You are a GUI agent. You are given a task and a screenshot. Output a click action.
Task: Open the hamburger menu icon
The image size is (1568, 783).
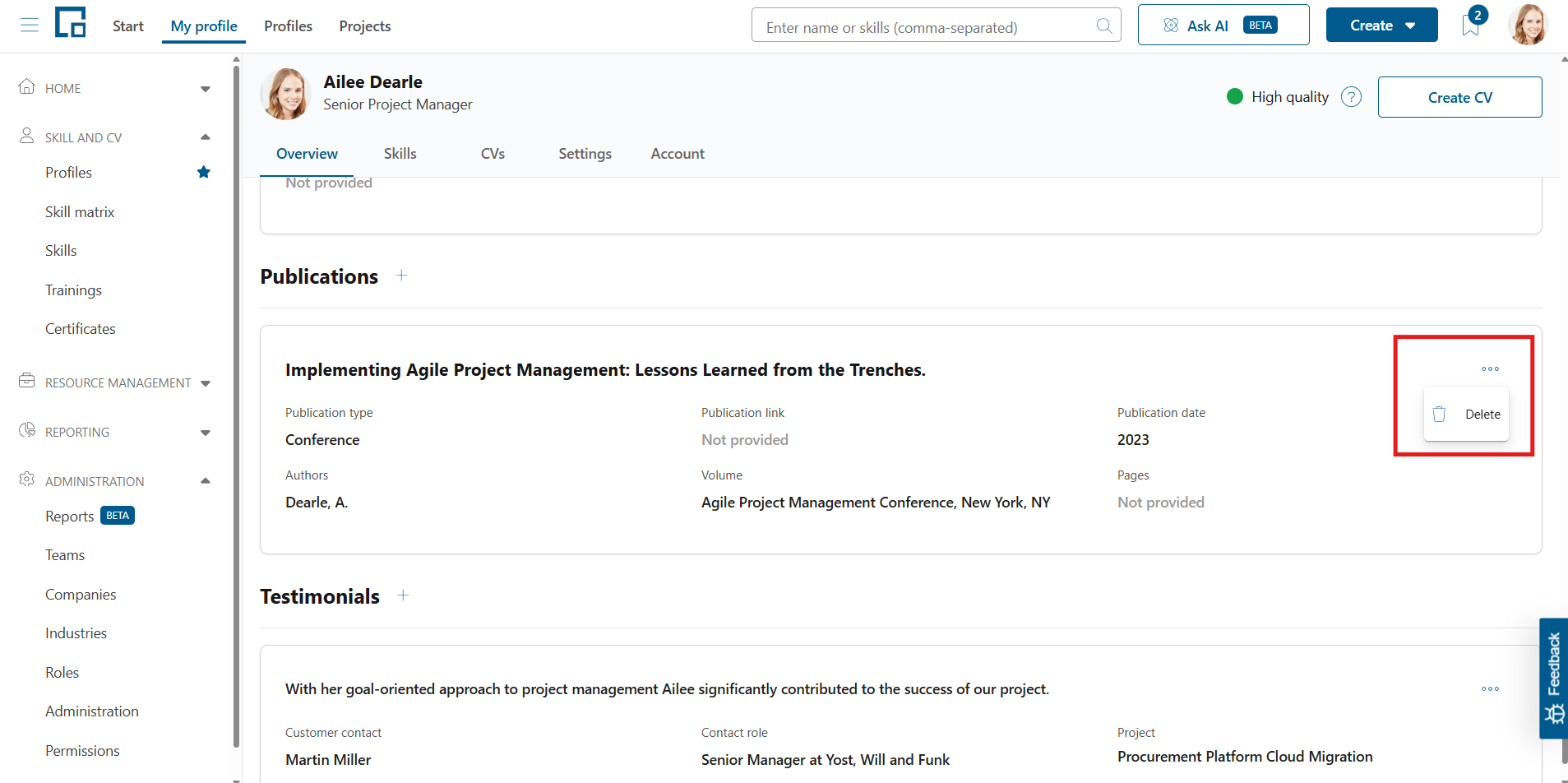tap(30, 25)
